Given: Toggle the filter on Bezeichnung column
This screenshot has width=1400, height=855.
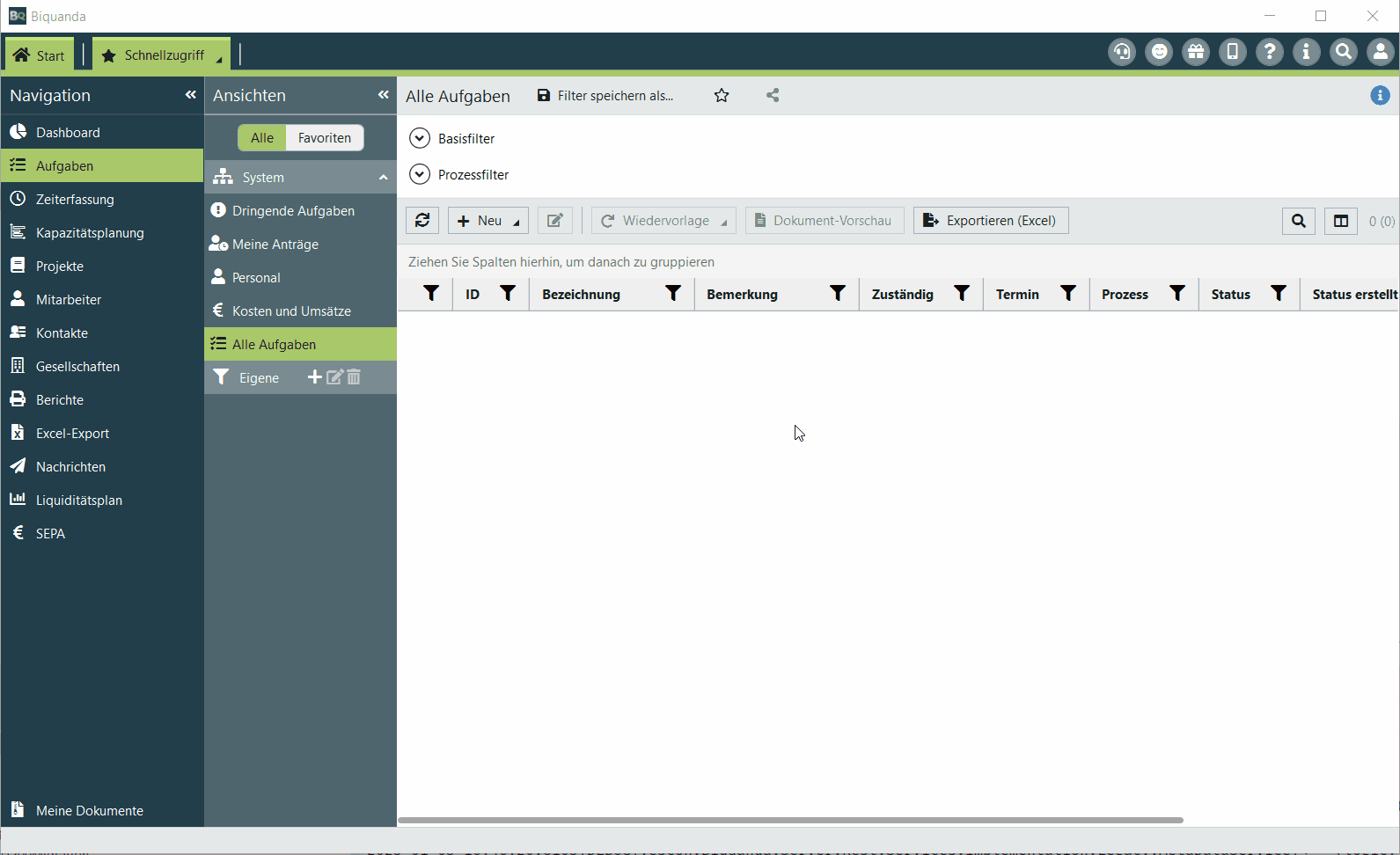Looking at the screenshot, I should click(x=673, y=294).
